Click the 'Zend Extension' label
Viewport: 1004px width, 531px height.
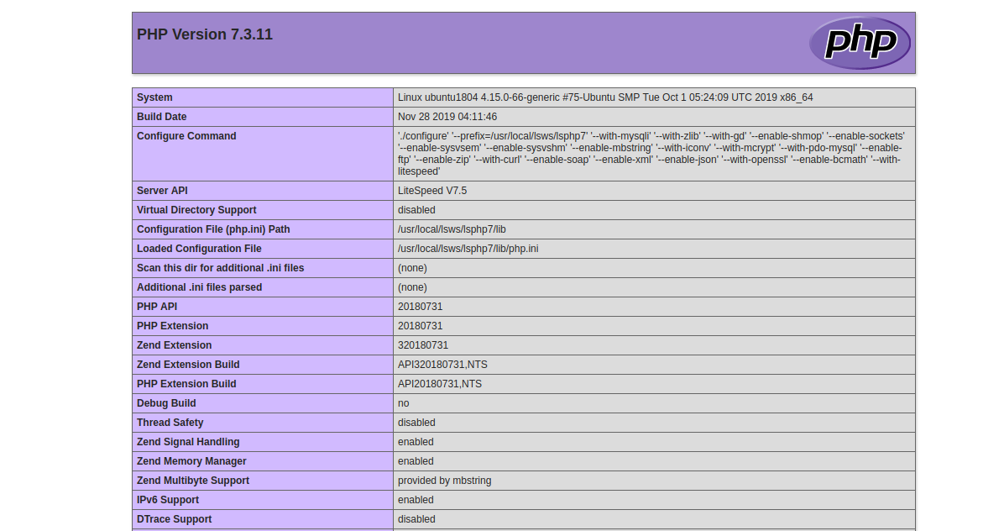(x=174, y=345)
